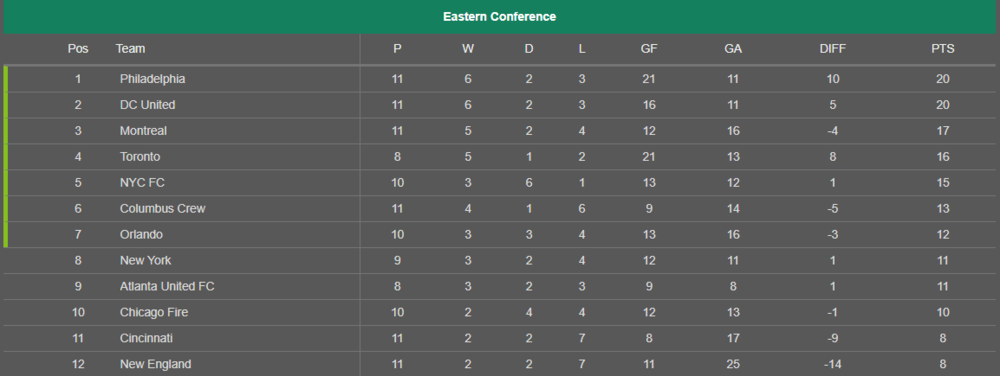Click the Orlando team name
The height and width of the screenshot is (376, 1000).
[141, 235]
